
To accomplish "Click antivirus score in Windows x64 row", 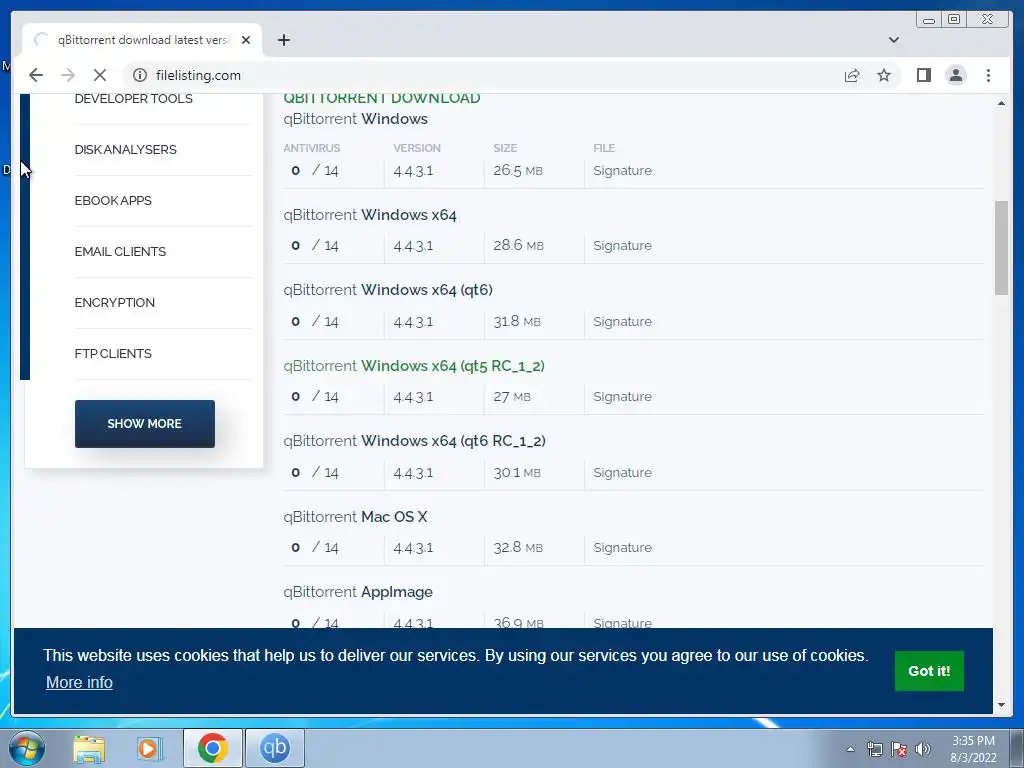I will [315, 246].
